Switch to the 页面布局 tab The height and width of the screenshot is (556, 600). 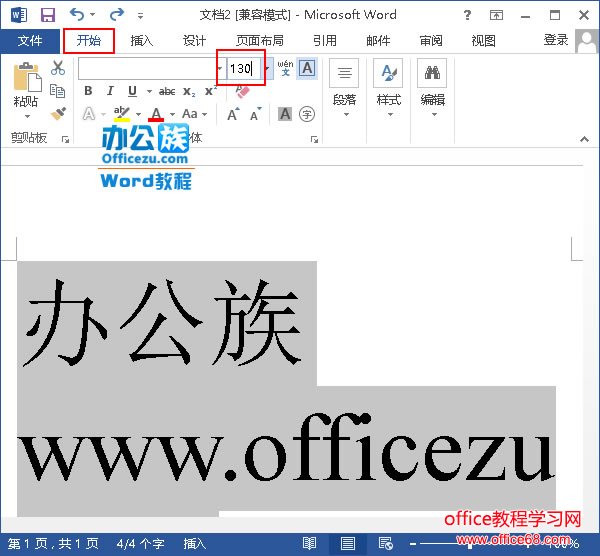pyautogui.click(x=260, y=41)
